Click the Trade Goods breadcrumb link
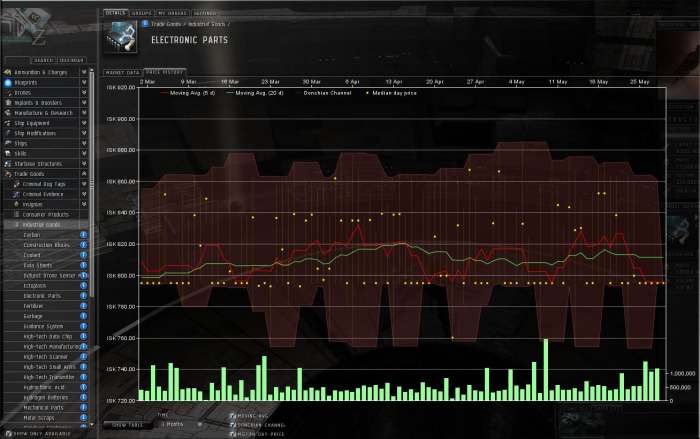Screen dimensions: 700x439 166,24
